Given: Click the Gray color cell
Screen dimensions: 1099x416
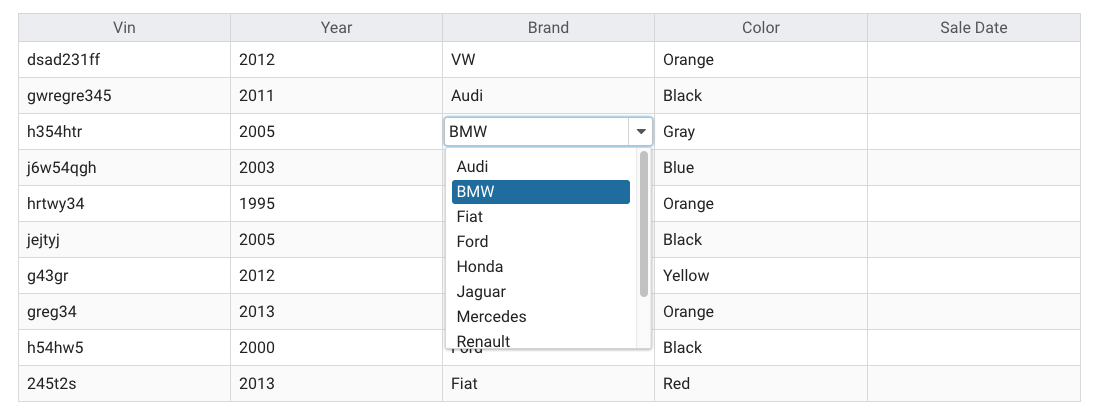Looking at the screenshot, I should 761,132.
